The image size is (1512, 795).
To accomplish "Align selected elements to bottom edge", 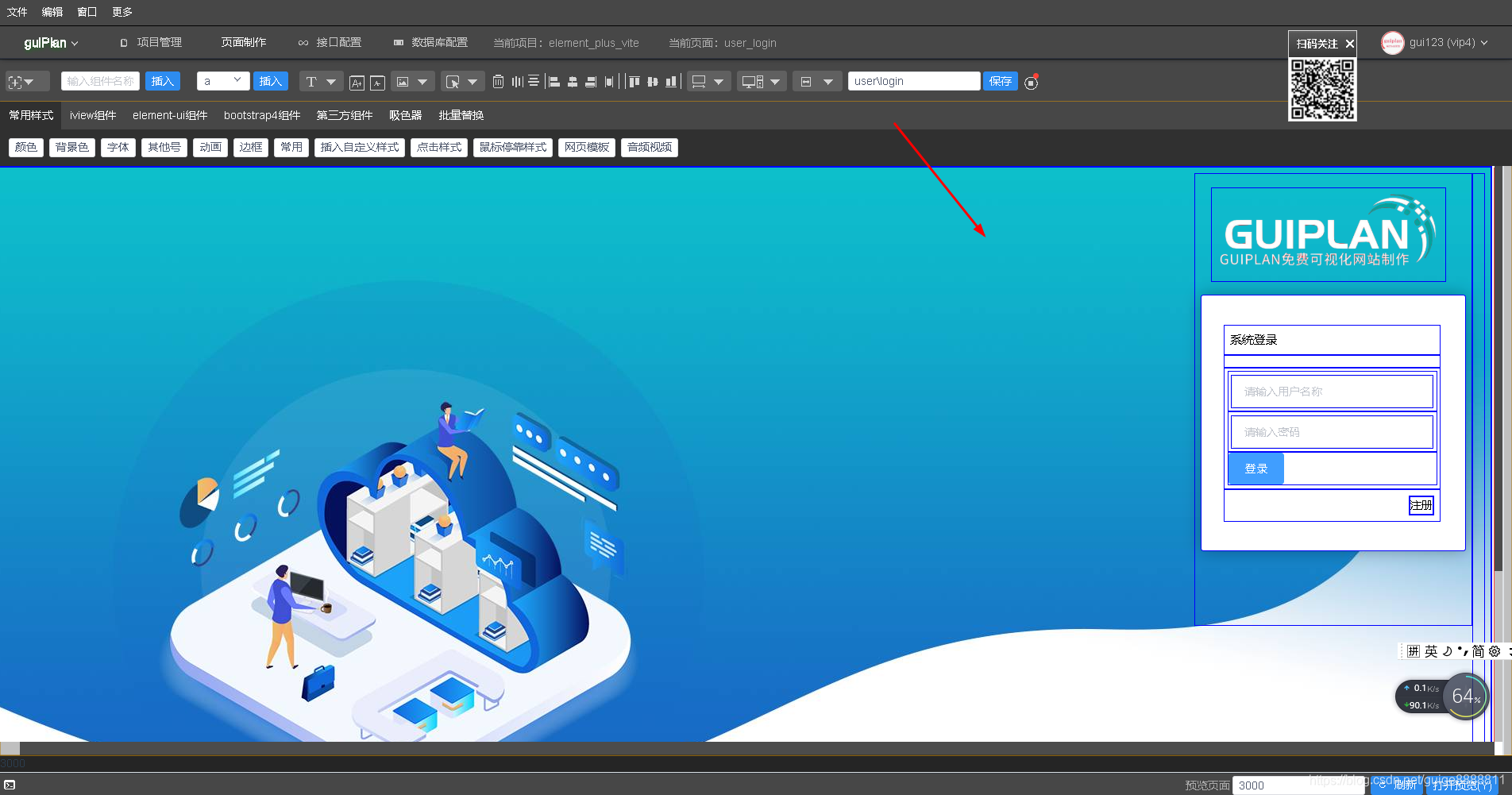I will click(672, 81).
